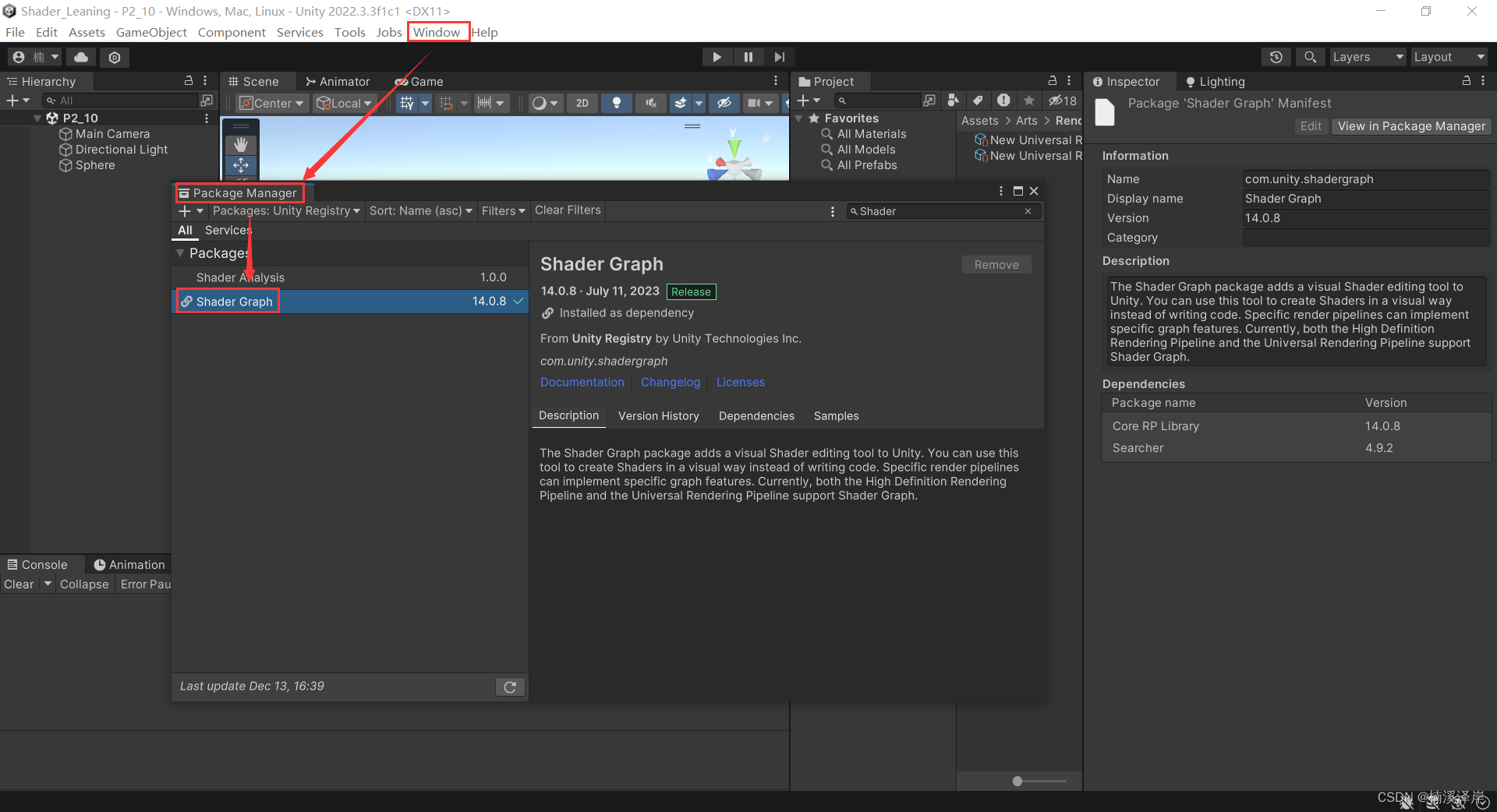Open the Licenses link

click(x=741, y=383)
